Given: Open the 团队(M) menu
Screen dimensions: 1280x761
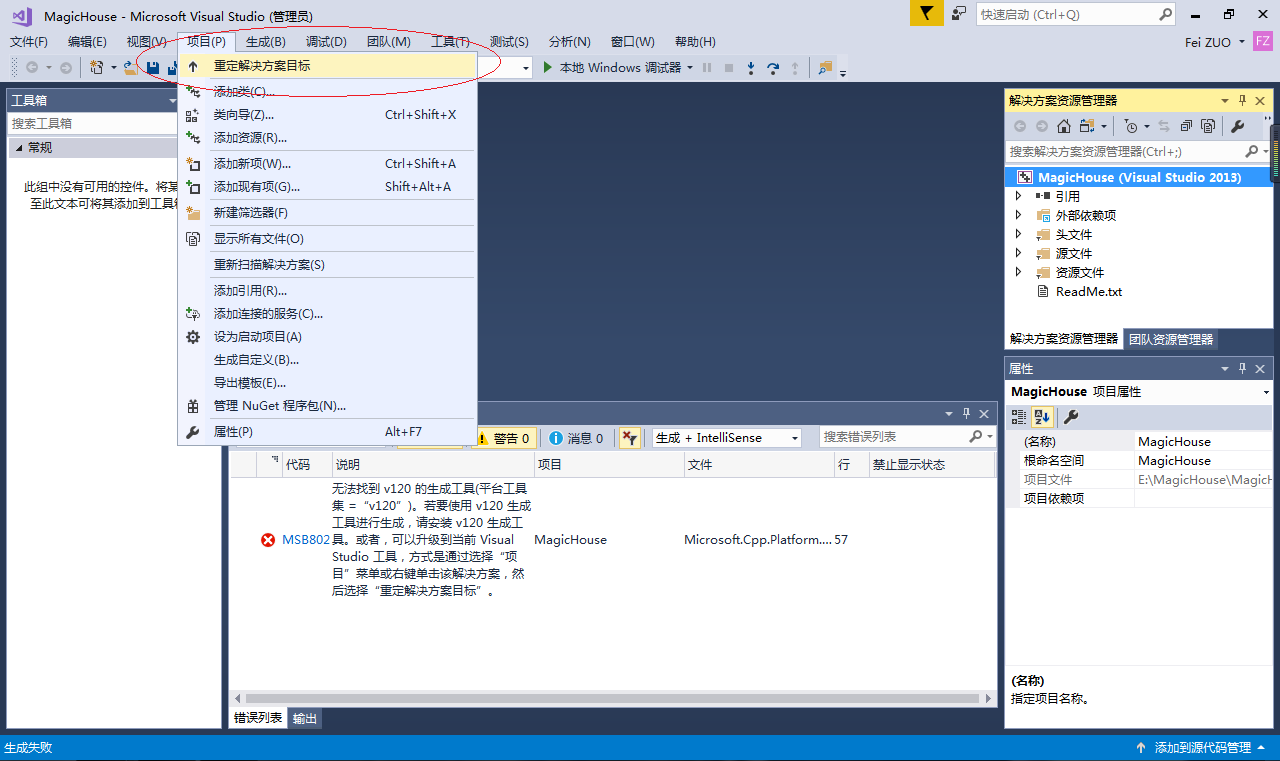Looking at the screenshot, I should point(388,42).
